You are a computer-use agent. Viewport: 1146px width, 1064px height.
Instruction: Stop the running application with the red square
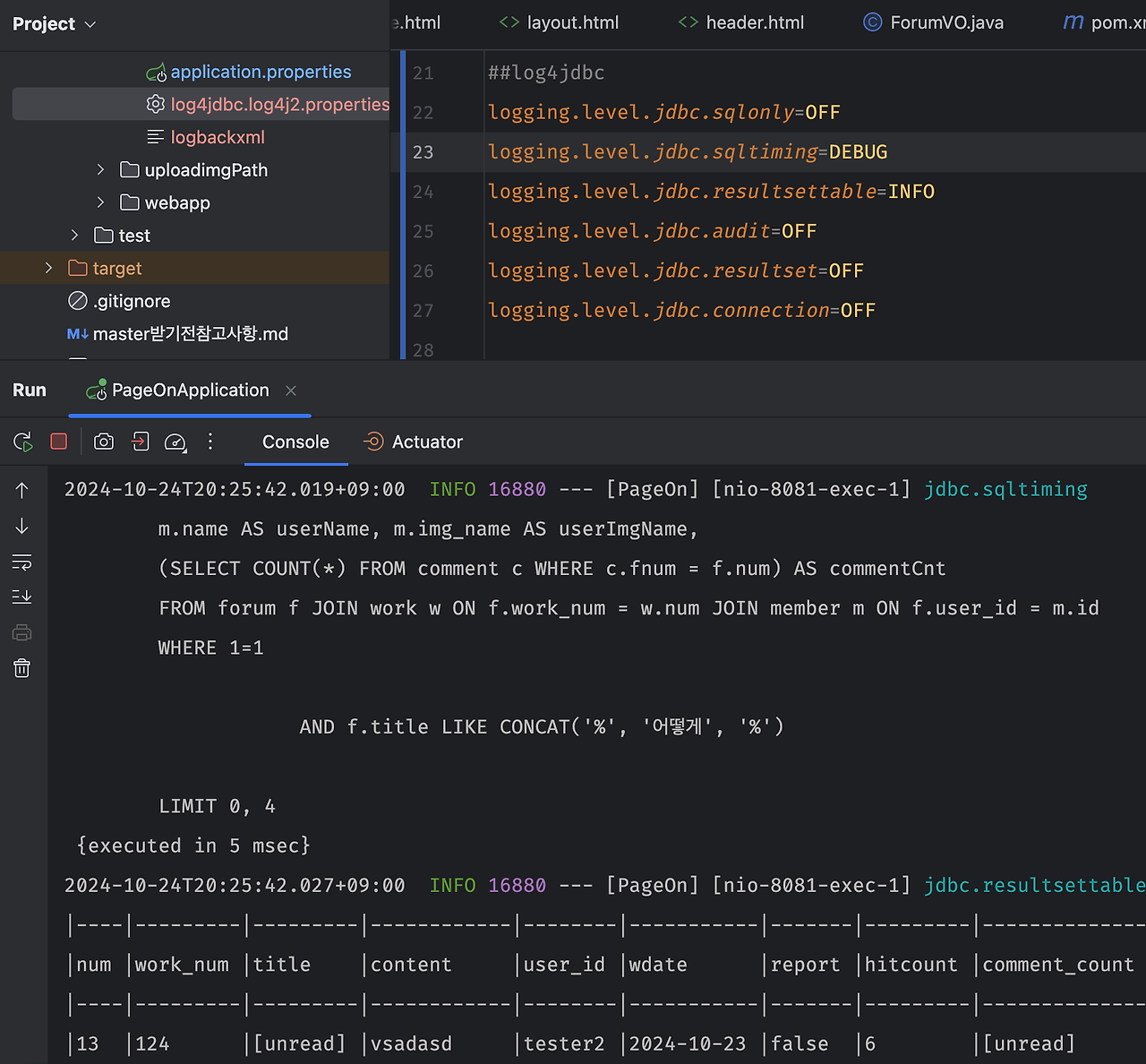59,442
